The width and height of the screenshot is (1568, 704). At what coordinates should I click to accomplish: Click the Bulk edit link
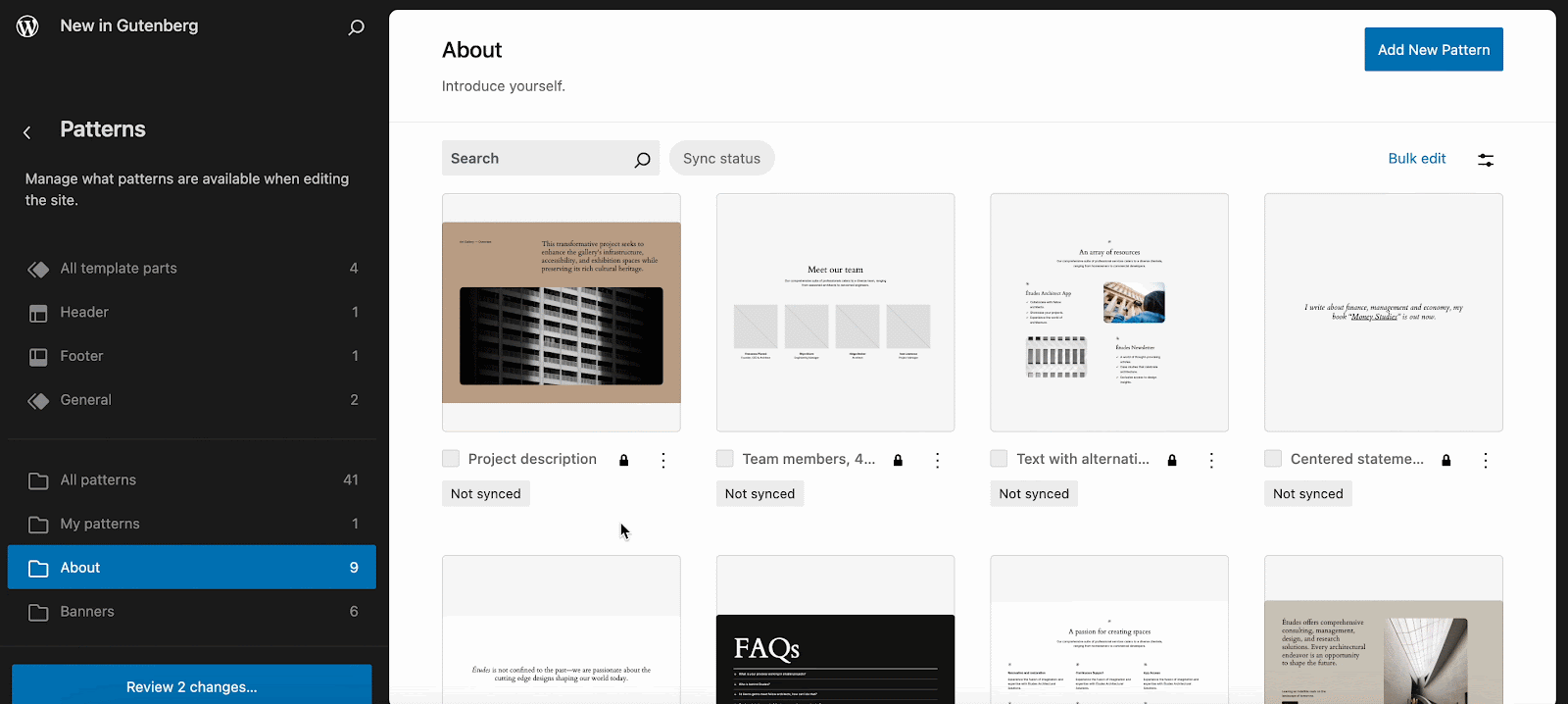tap(1417, 158)
